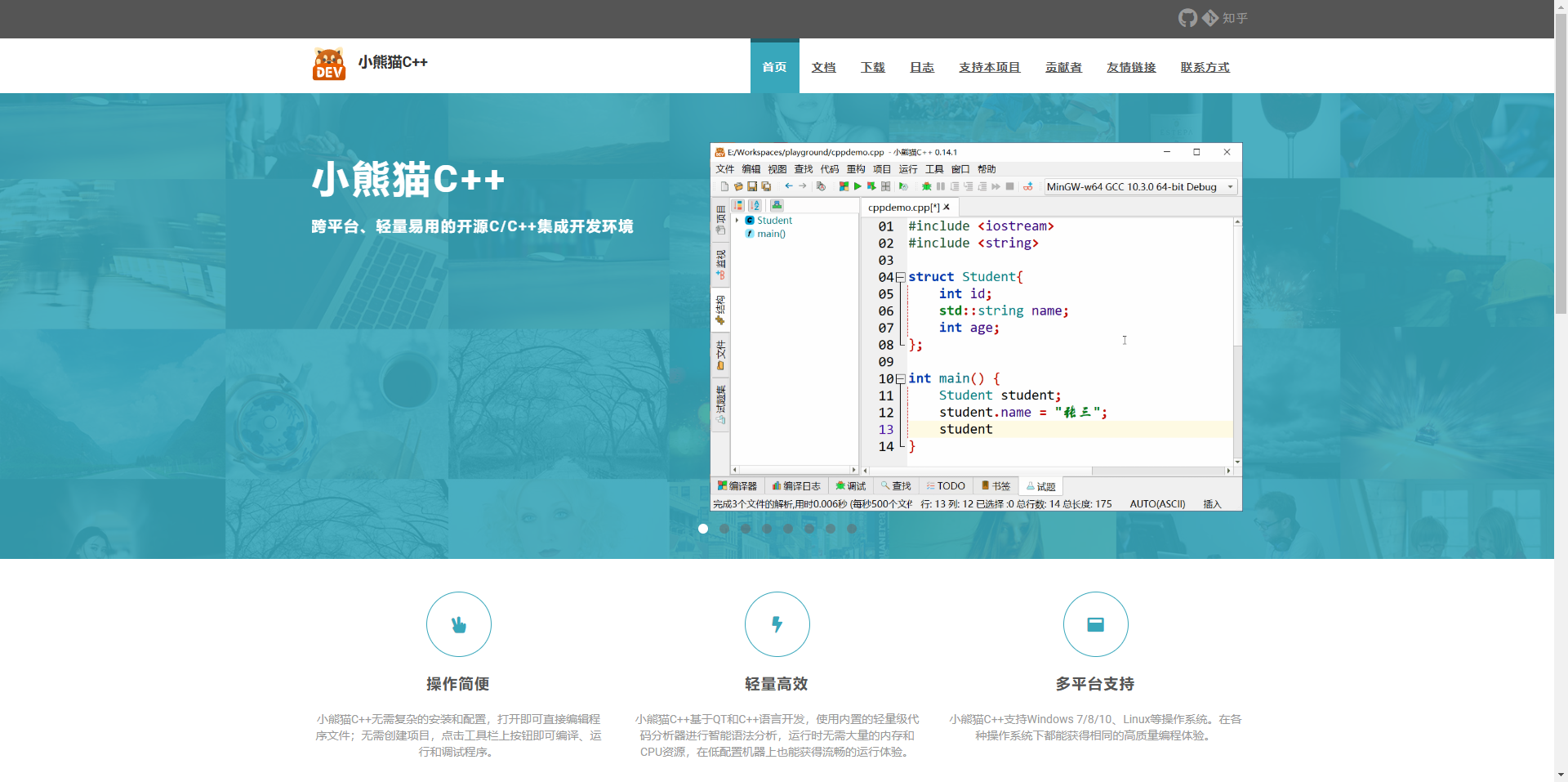Viewport: 1568px width, 782px height.
Task: Open the 联系方式 navigation link
Action: point(1205,67)
